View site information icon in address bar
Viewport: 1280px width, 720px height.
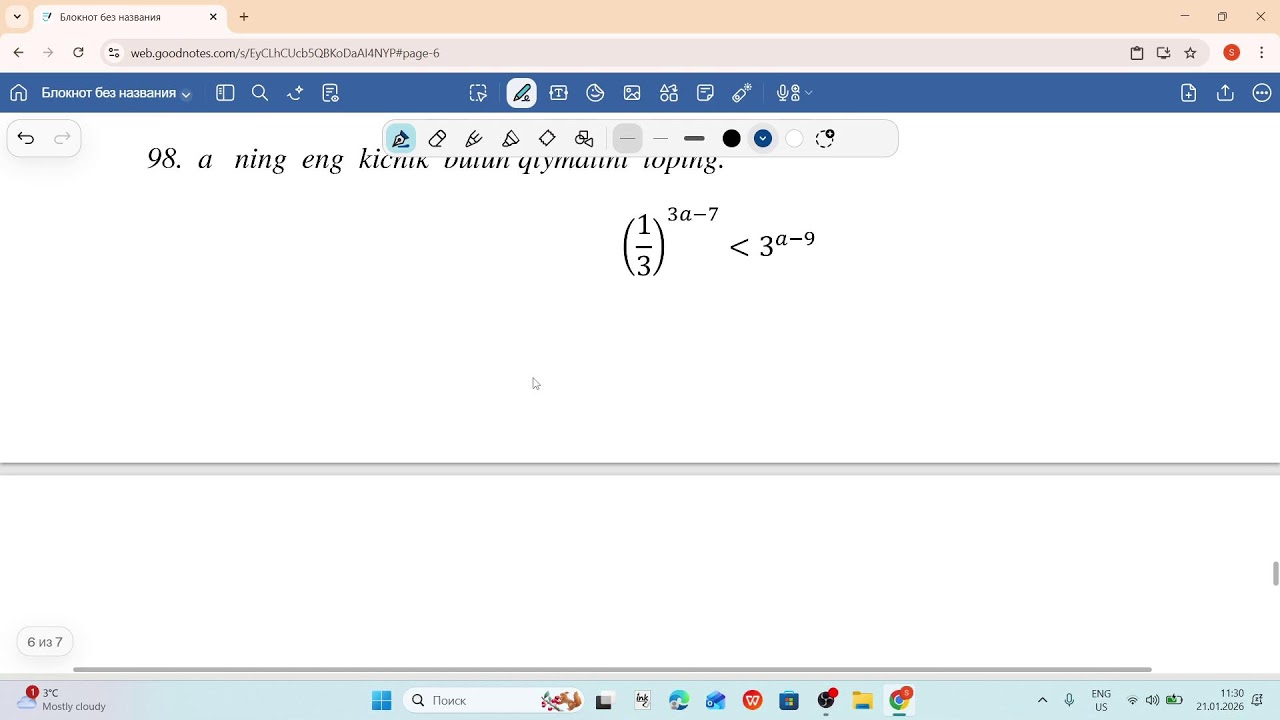tap(114, 53)
